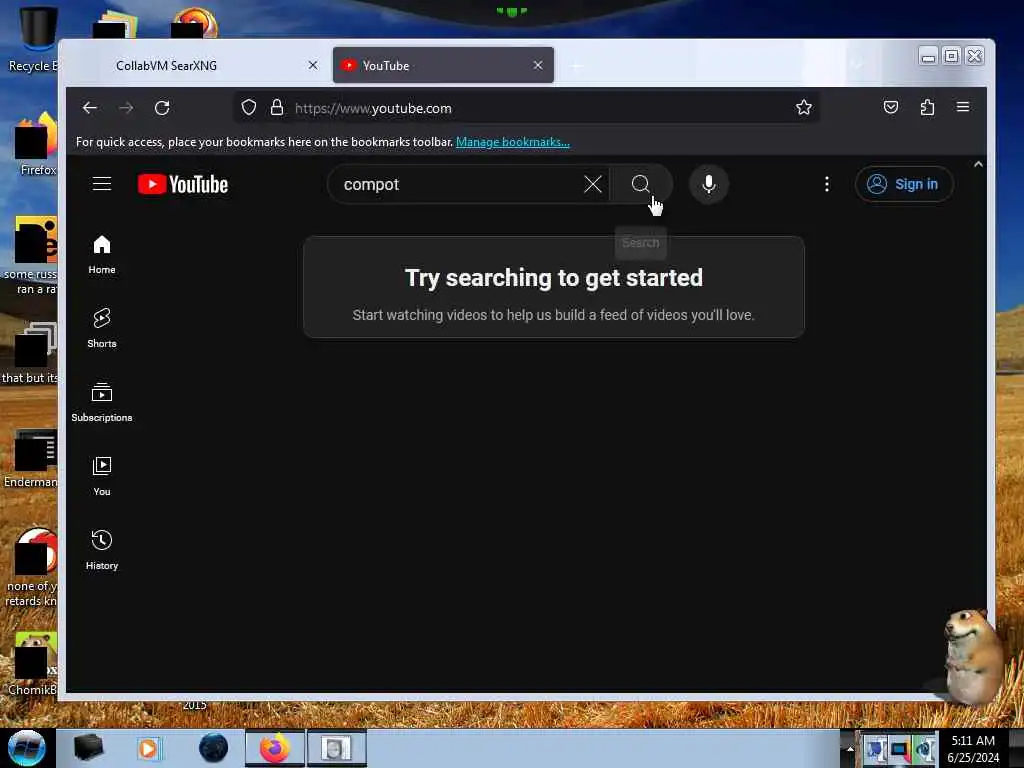Open media player taskbar icon
Screen dimensions: 1024x768
tap(148, 748)
